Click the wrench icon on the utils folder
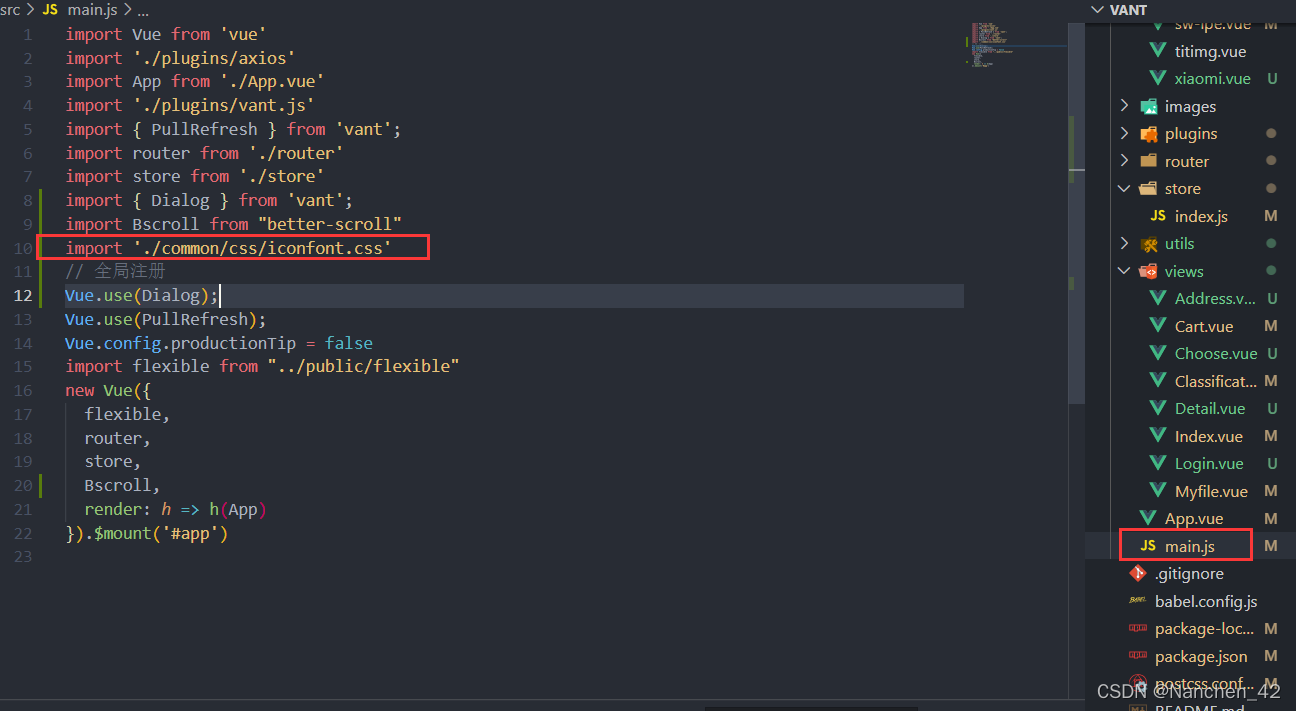This screenshot has width=1296, height=711. point(1149,243)
